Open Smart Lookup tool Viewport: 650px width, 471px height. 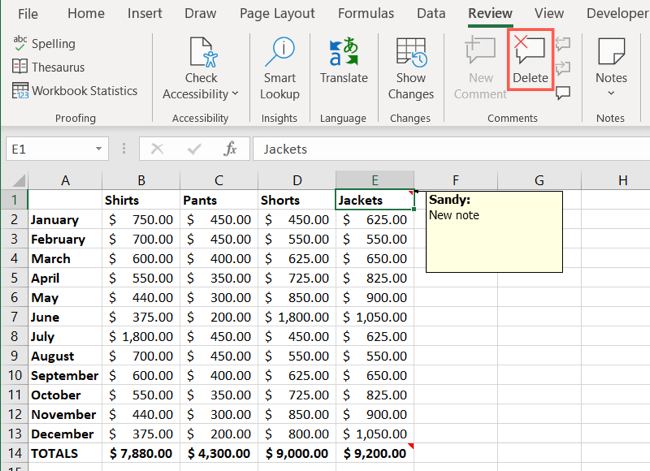point(279,68)
